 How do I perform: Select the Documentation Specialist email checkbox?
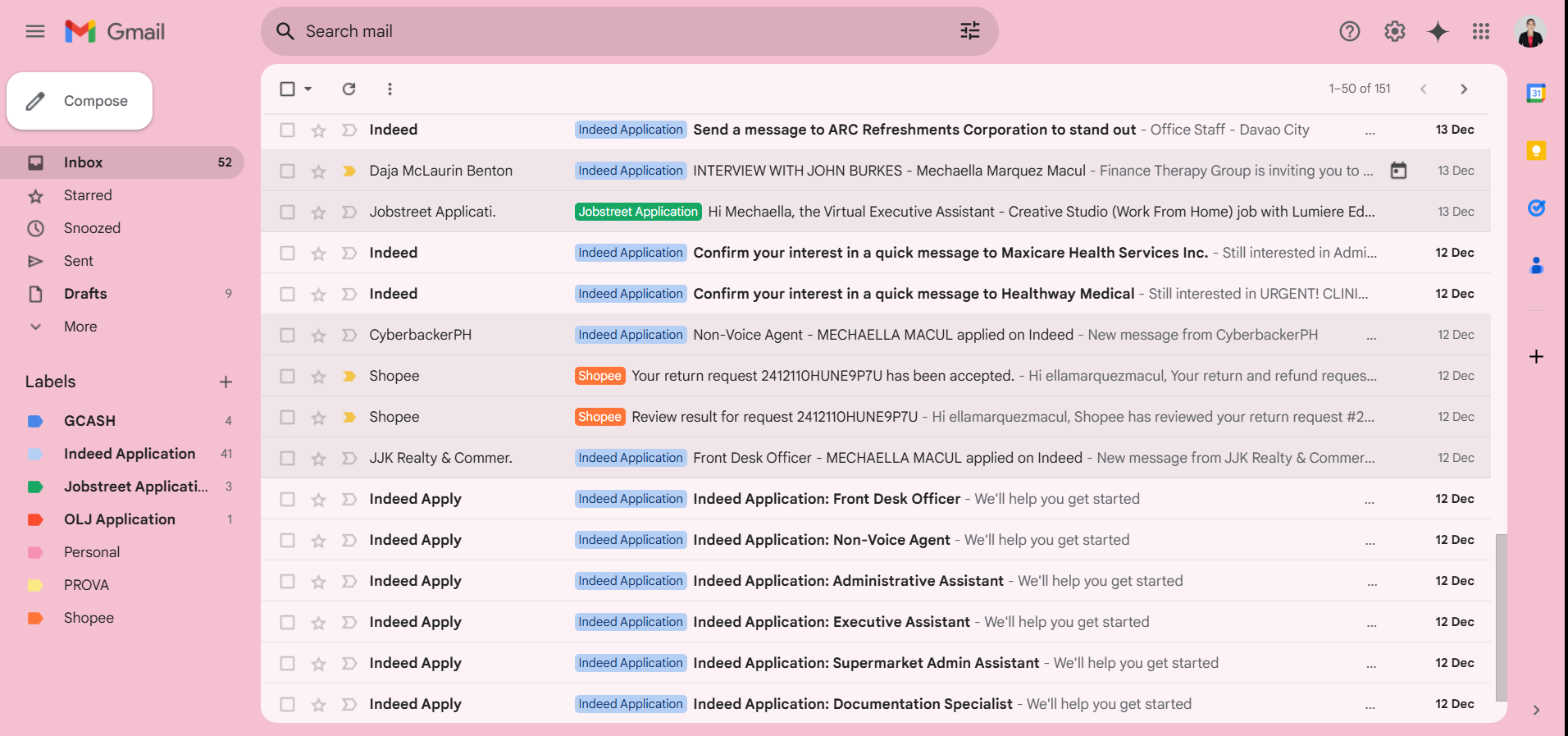point(287,704)
